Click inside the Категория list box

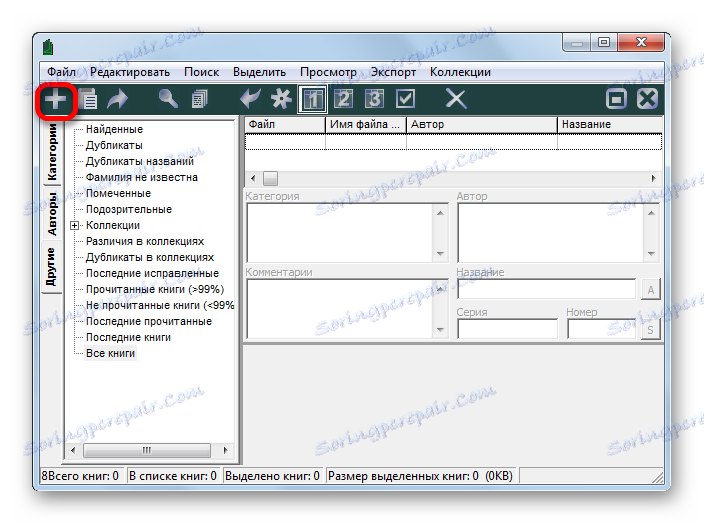[x=340, y=233]
